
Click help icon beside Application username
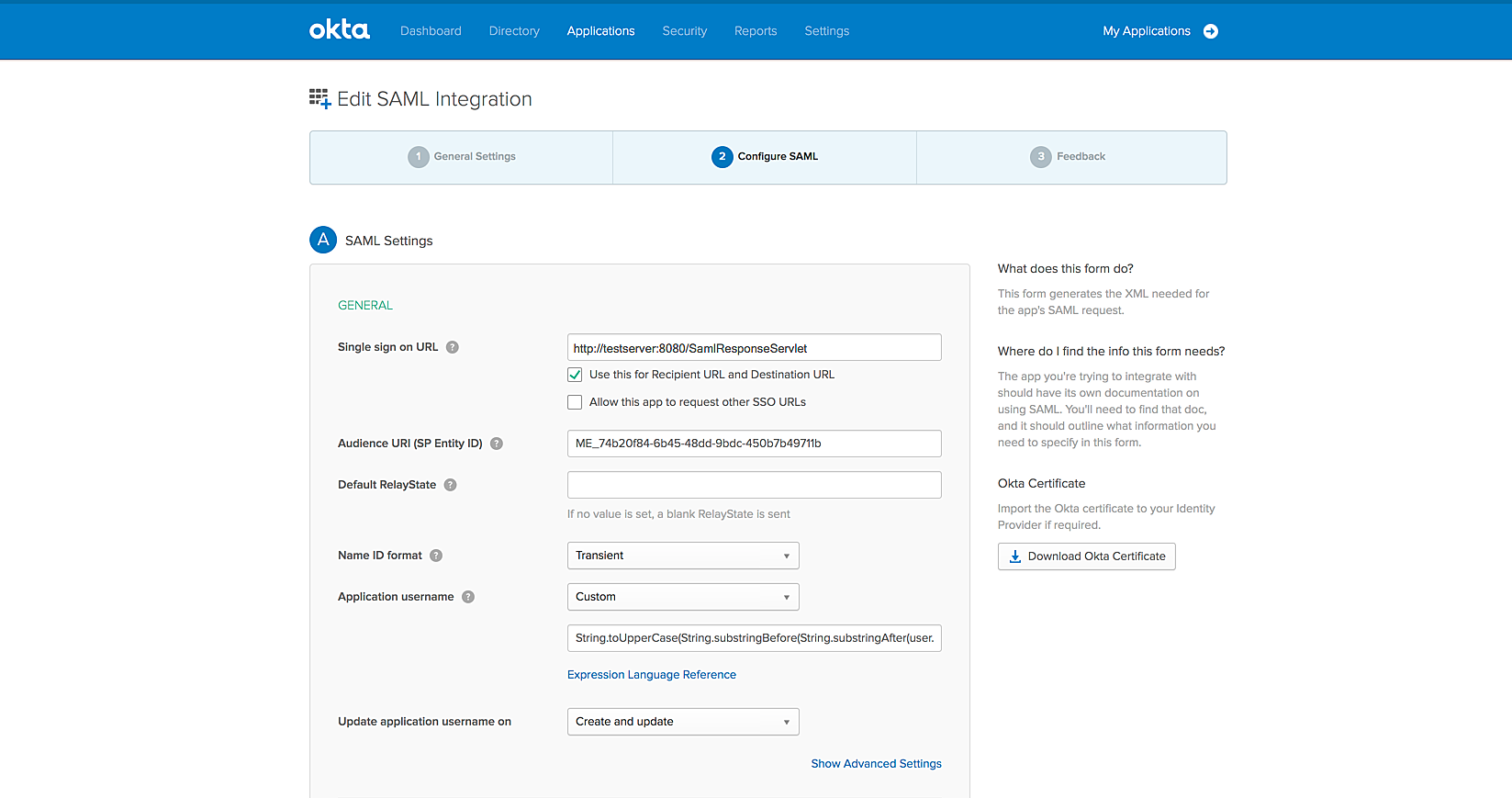pos(468,597)
